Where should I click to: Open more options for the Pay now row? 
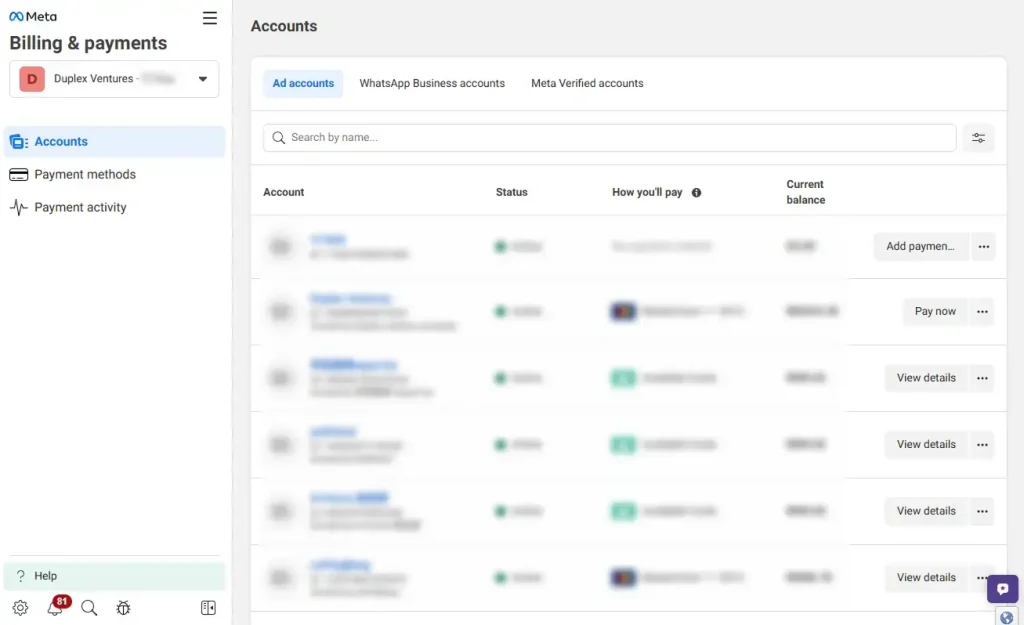982,312
